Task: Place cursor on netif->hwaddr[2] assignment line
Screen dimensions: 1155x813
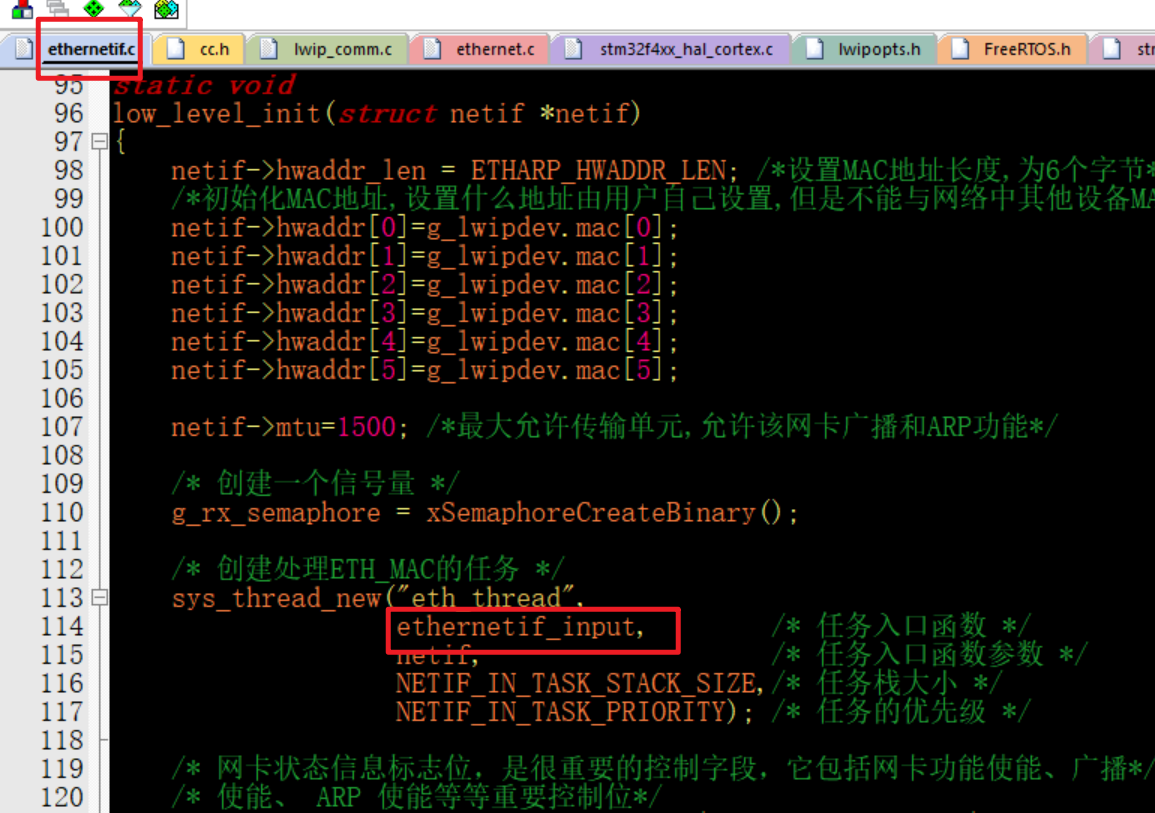Action: [x=424, y=285]
